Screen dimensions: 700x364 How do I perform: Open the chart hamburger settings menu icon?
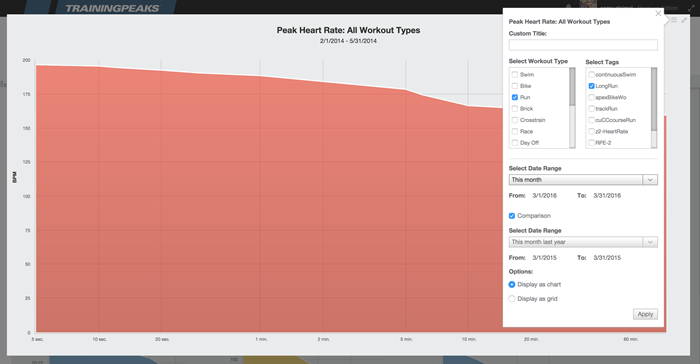point(674,20)
